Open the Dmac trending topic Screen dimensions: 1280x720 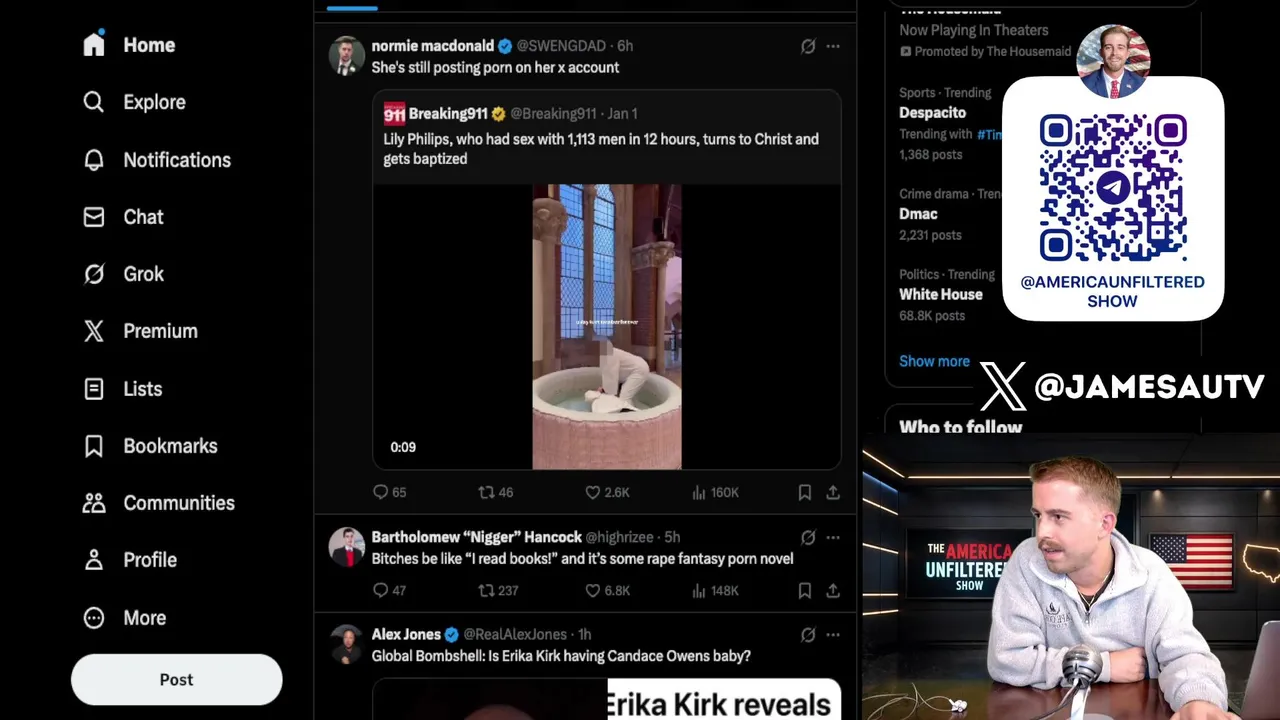click(918, 214)
